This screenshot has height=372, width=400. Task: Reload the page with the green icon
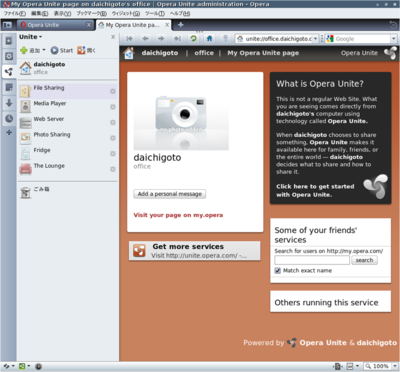pos(193,39)
